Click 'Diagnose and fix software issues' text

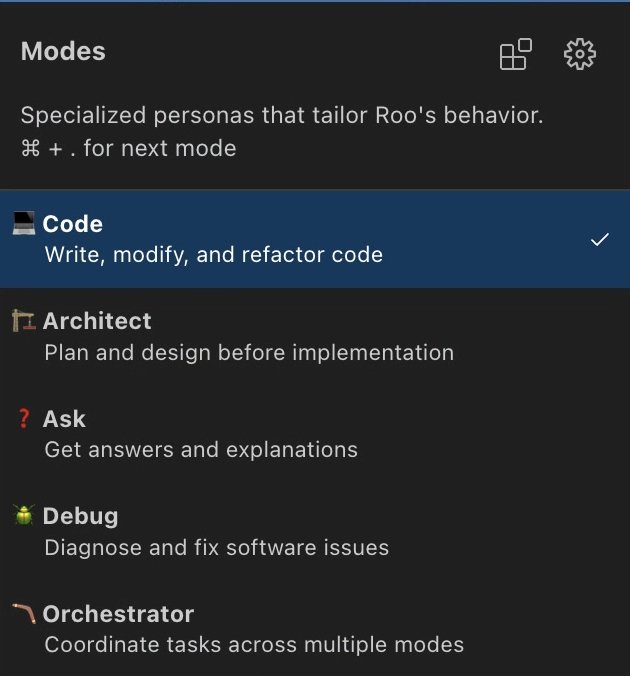216,547
